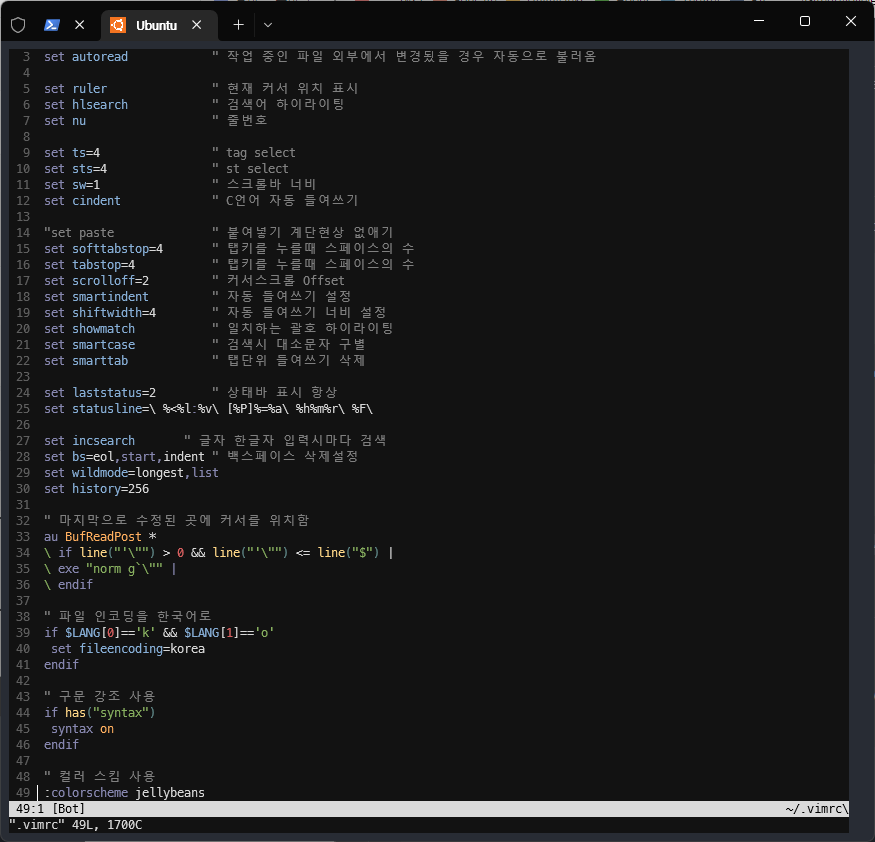Click on 'set wildmode=longest,list' text
Viewport: 875px width, 842px height.
click(132, 473)
